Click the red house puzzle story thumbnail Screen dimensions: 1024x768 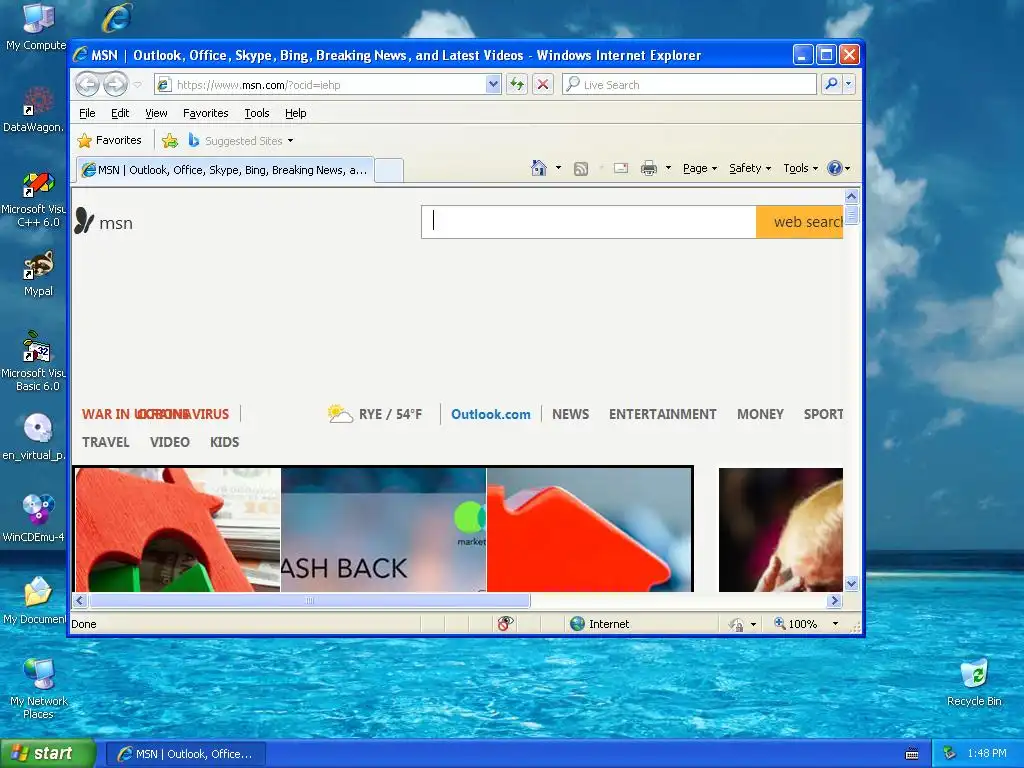point(178,530)
